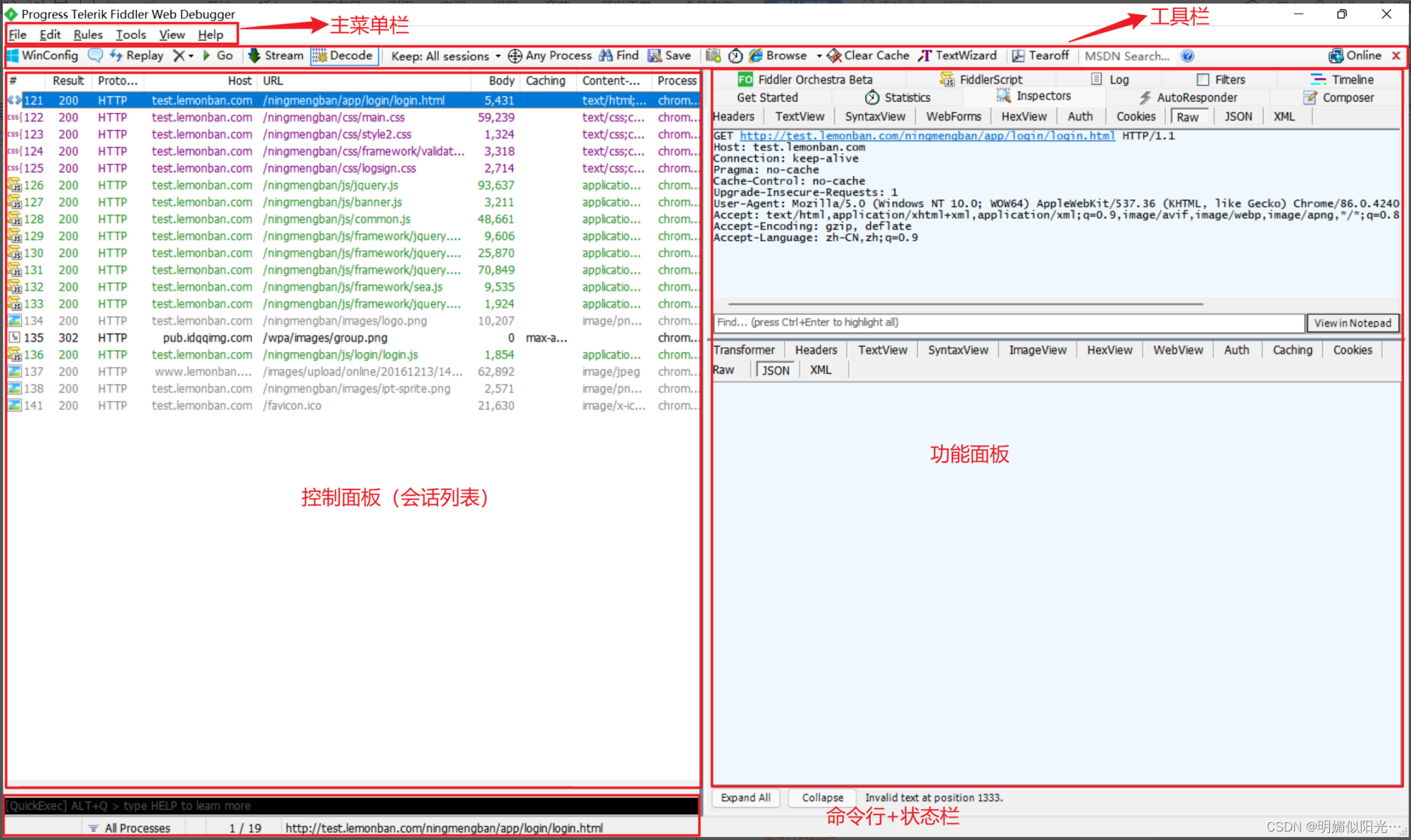Click the View in Notepad button

1352,322
